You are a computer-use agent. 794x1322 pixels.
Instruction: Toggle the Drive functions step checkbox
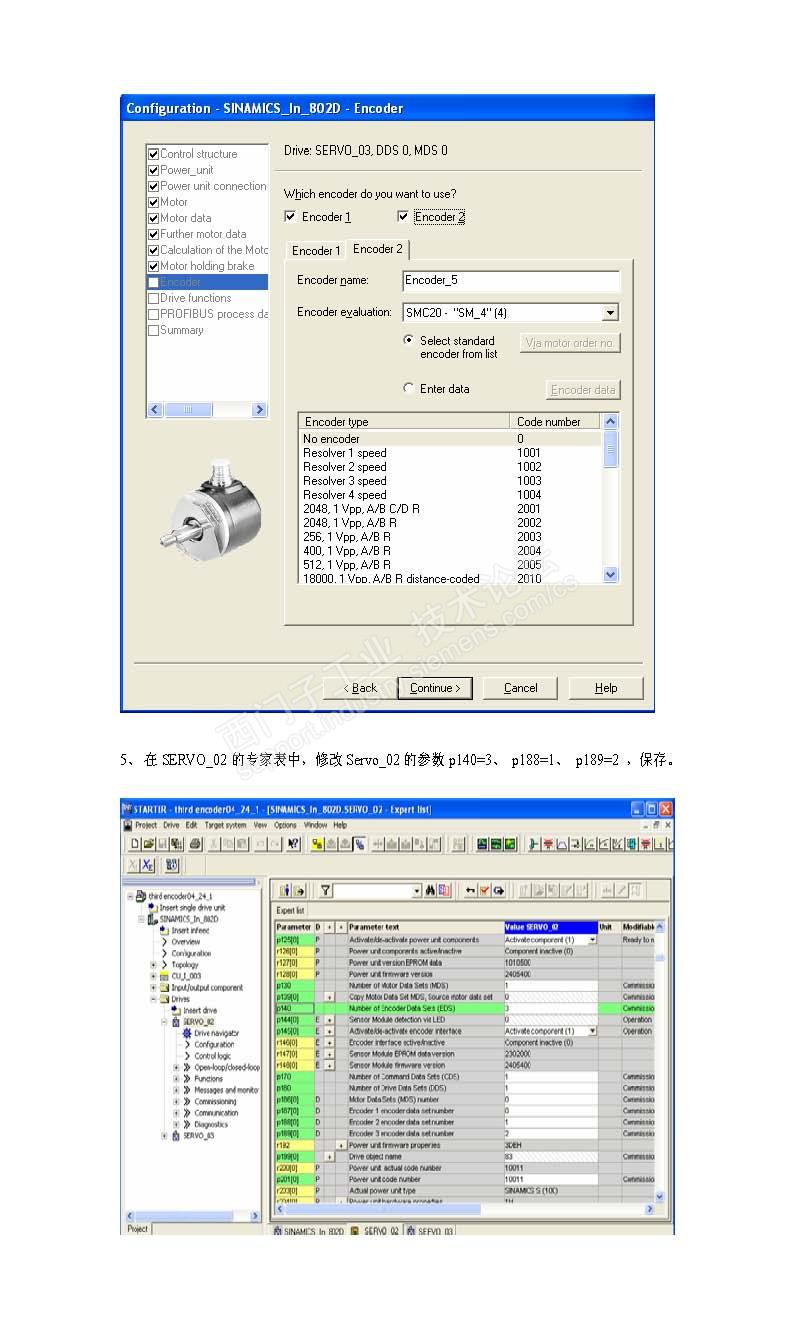(x=154, y=298)
